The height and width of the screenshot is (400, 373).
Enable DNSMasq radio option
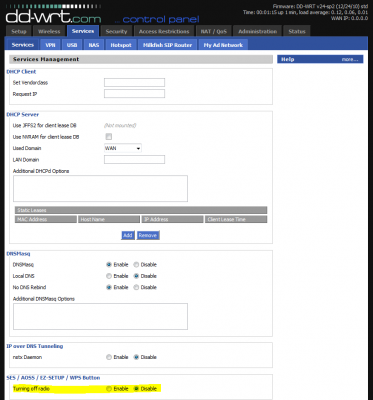coord(109,265)
